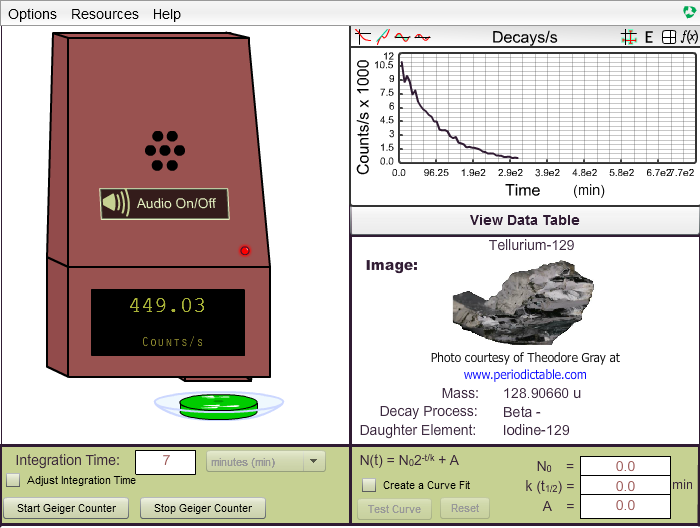Click the E error bars icon
This screenshot has width=700, height=528.
coord(649,37)
